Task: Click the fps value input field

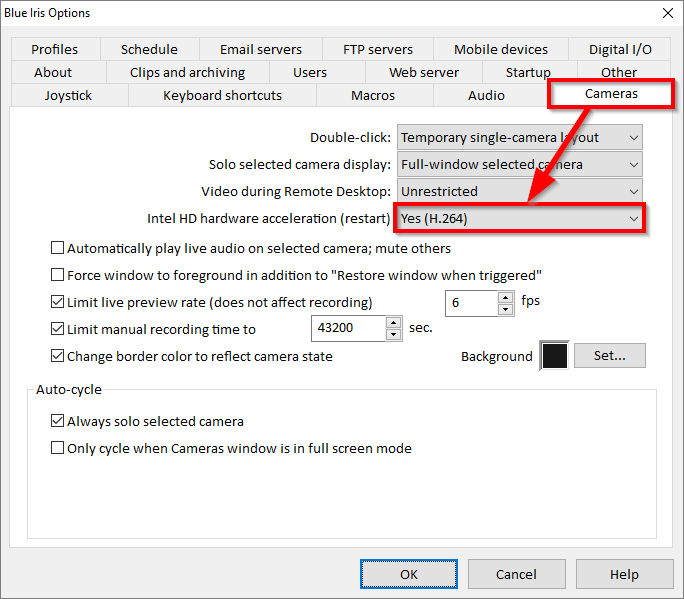Action: (x=472, y=303)
